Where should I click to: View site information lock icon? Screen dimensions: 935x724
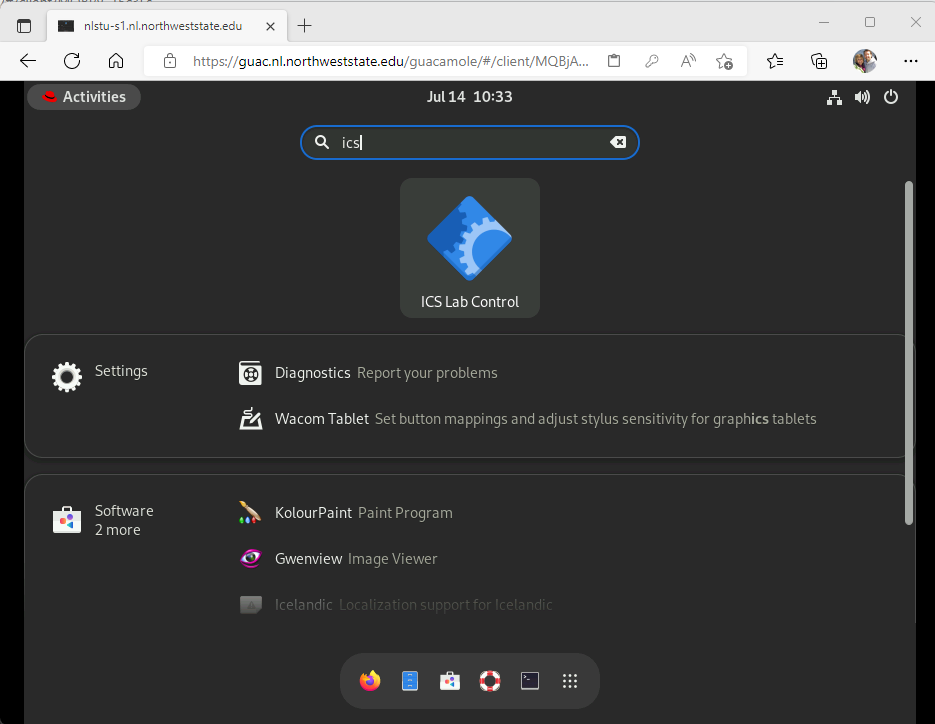click(170, 61)
